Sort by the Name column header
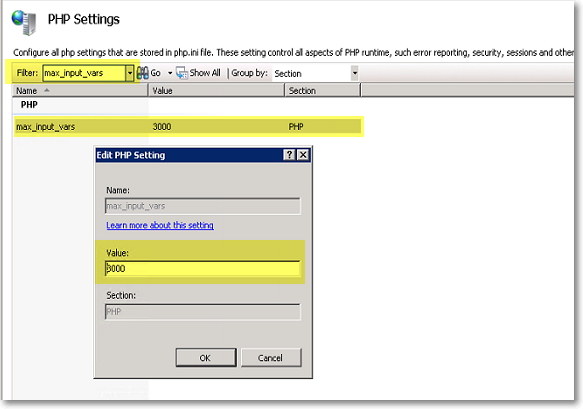The image size is (583, 409). 80,91
